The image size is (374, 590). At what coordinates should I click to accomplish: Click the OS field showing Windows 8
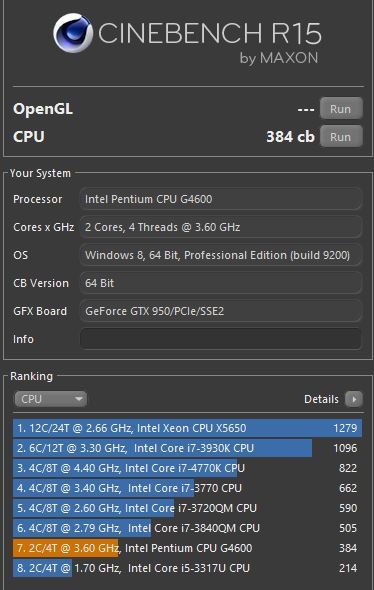coord(221,255)
